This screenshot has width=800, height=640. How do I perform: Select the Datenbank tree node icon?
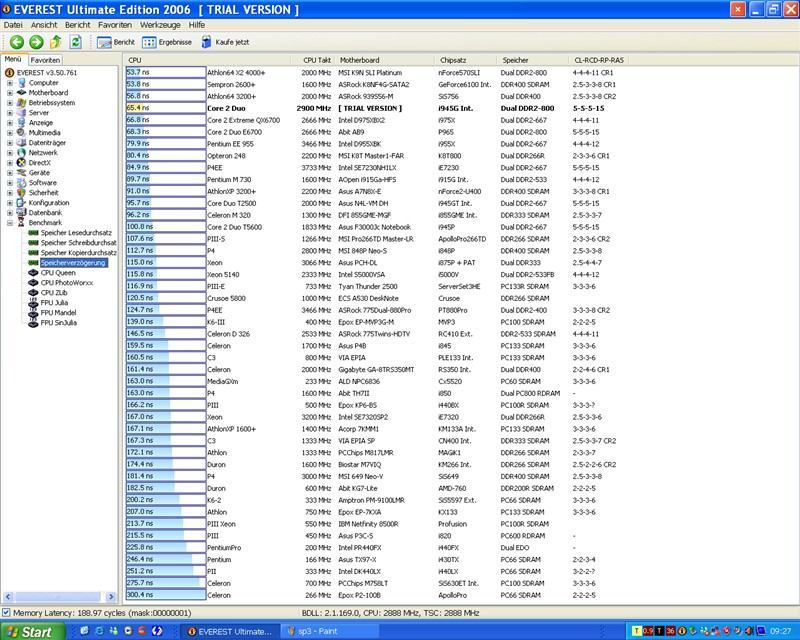pyautogui.click(x=21, y=213)
